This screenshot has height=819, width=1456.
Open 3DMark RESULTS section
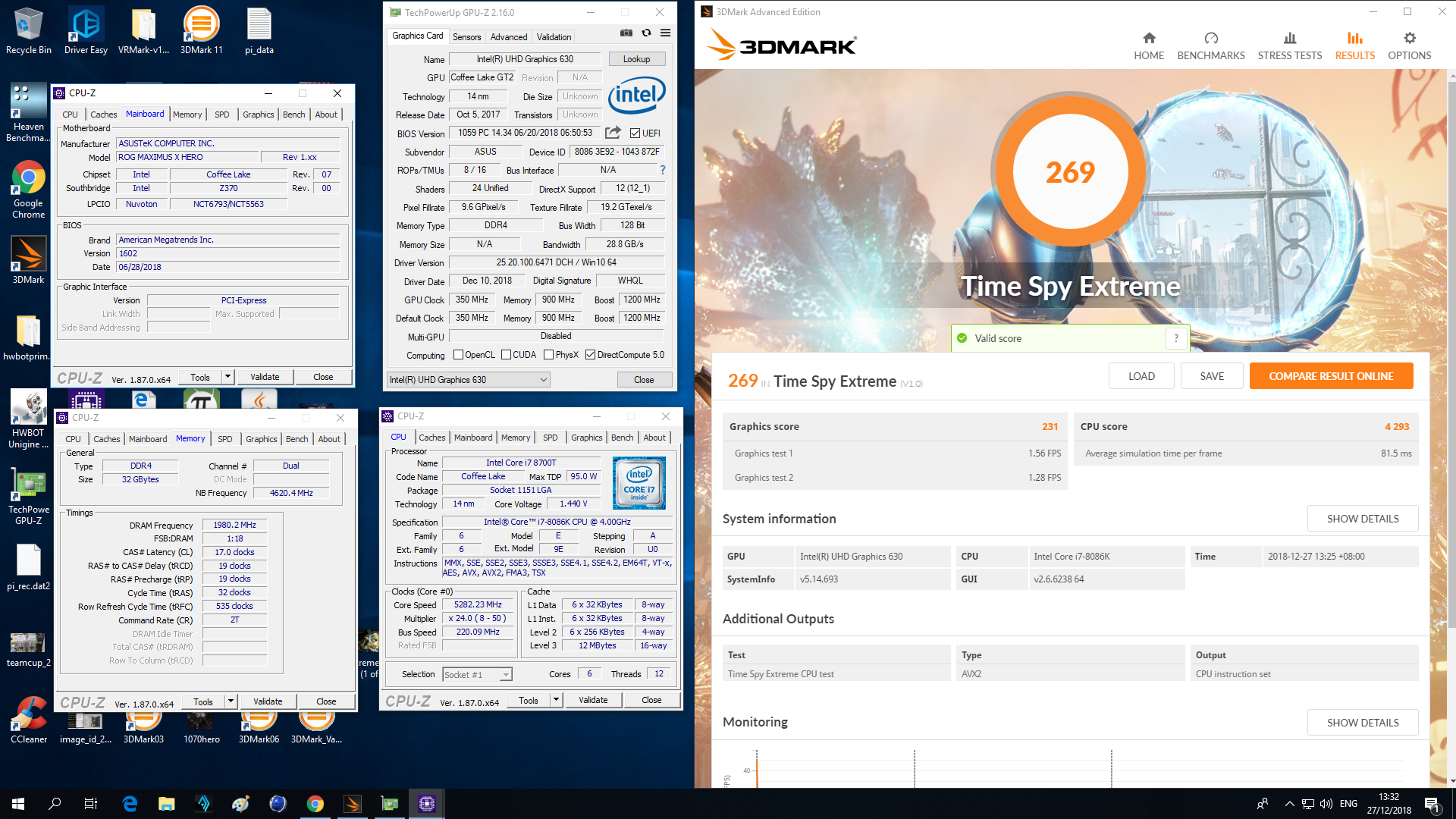1354,46
